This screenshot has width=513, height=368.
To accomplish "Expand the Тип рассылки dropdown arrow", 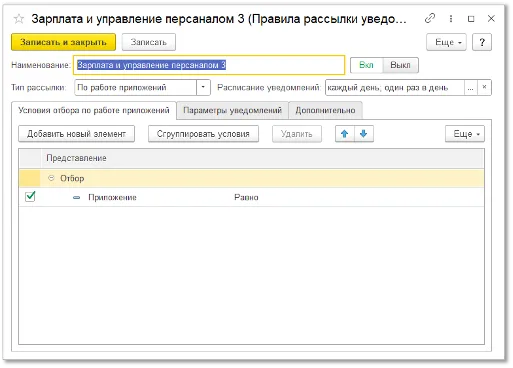I will [203, 88].
